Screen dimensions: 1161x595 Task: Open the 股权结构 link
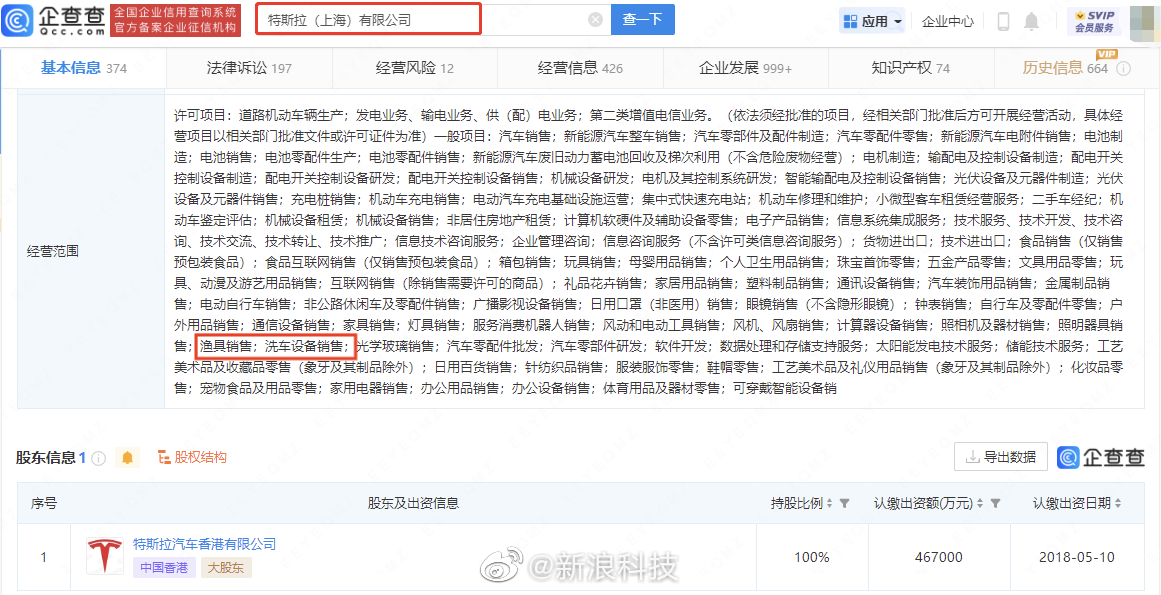(192, 457)
